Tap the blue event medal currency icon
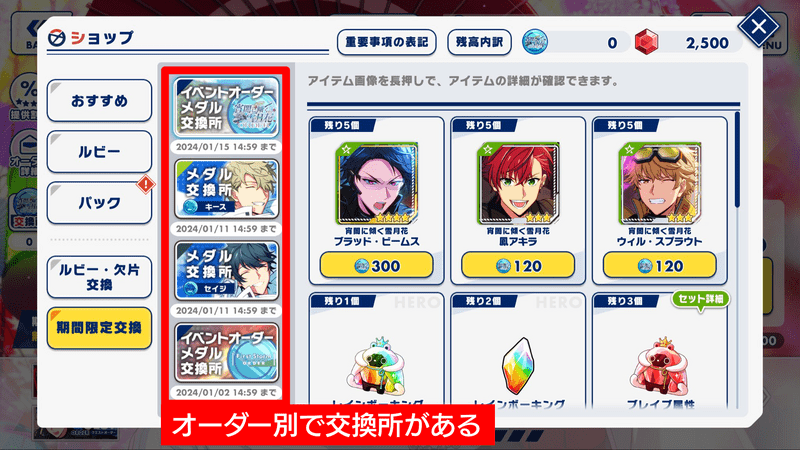Screen dimensions: 800x450 pyautogui.click(x=535, y=42)
